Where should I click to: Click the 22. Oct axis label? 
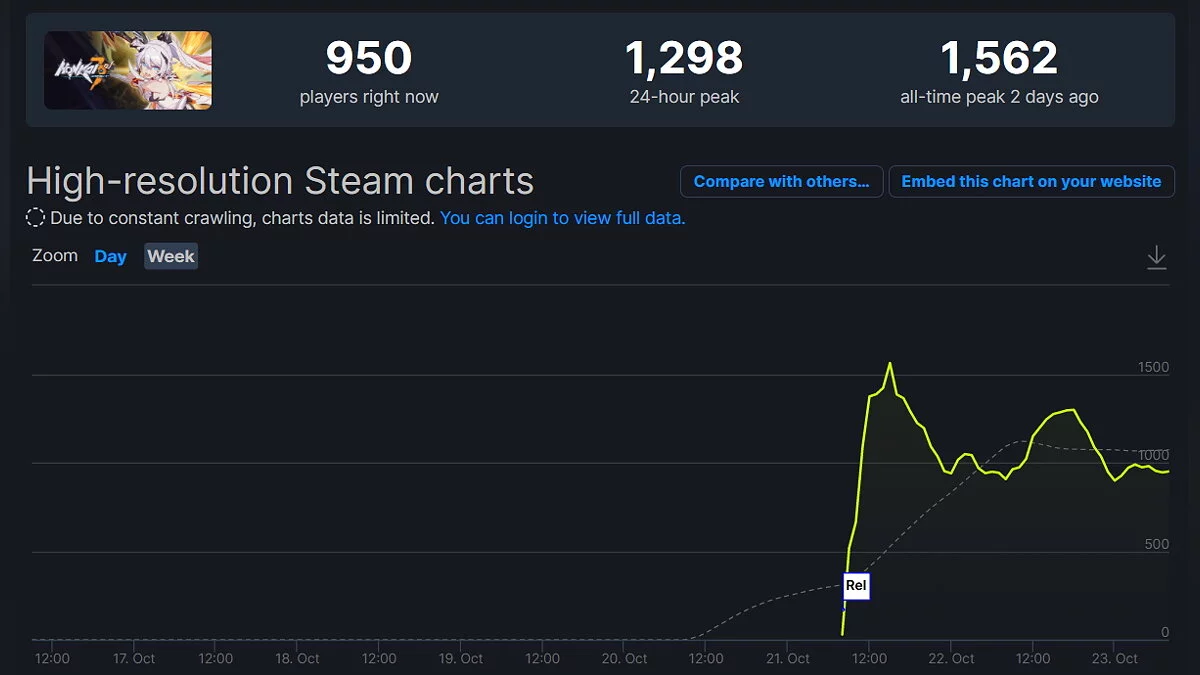[x=950, y=658]
